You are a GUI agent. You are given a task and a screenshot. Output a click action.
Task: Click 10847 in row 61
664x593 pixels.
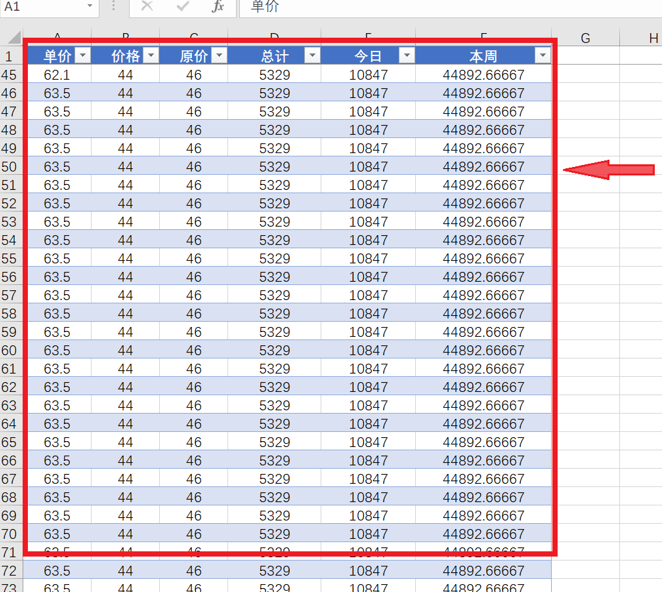[x=368, y=369]
